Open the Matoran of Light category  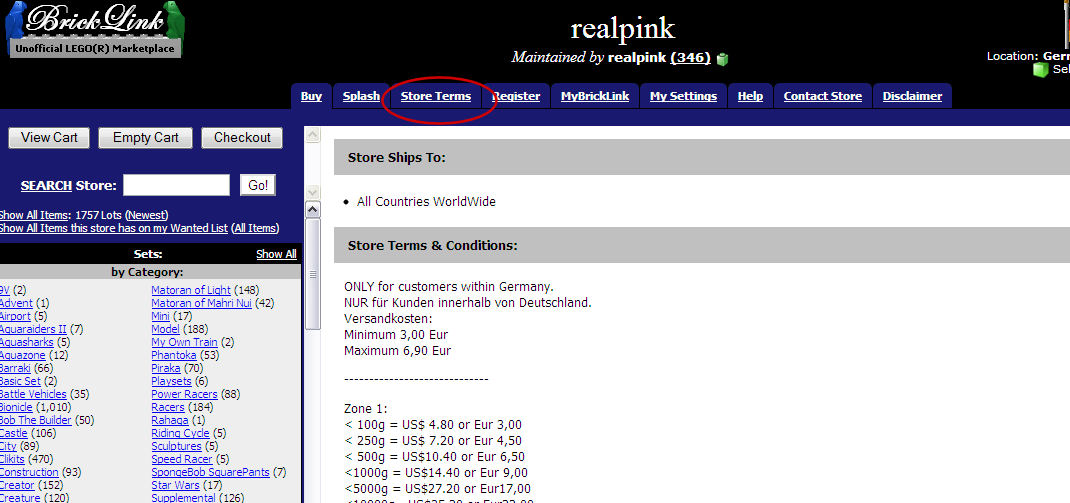(191, 290)
